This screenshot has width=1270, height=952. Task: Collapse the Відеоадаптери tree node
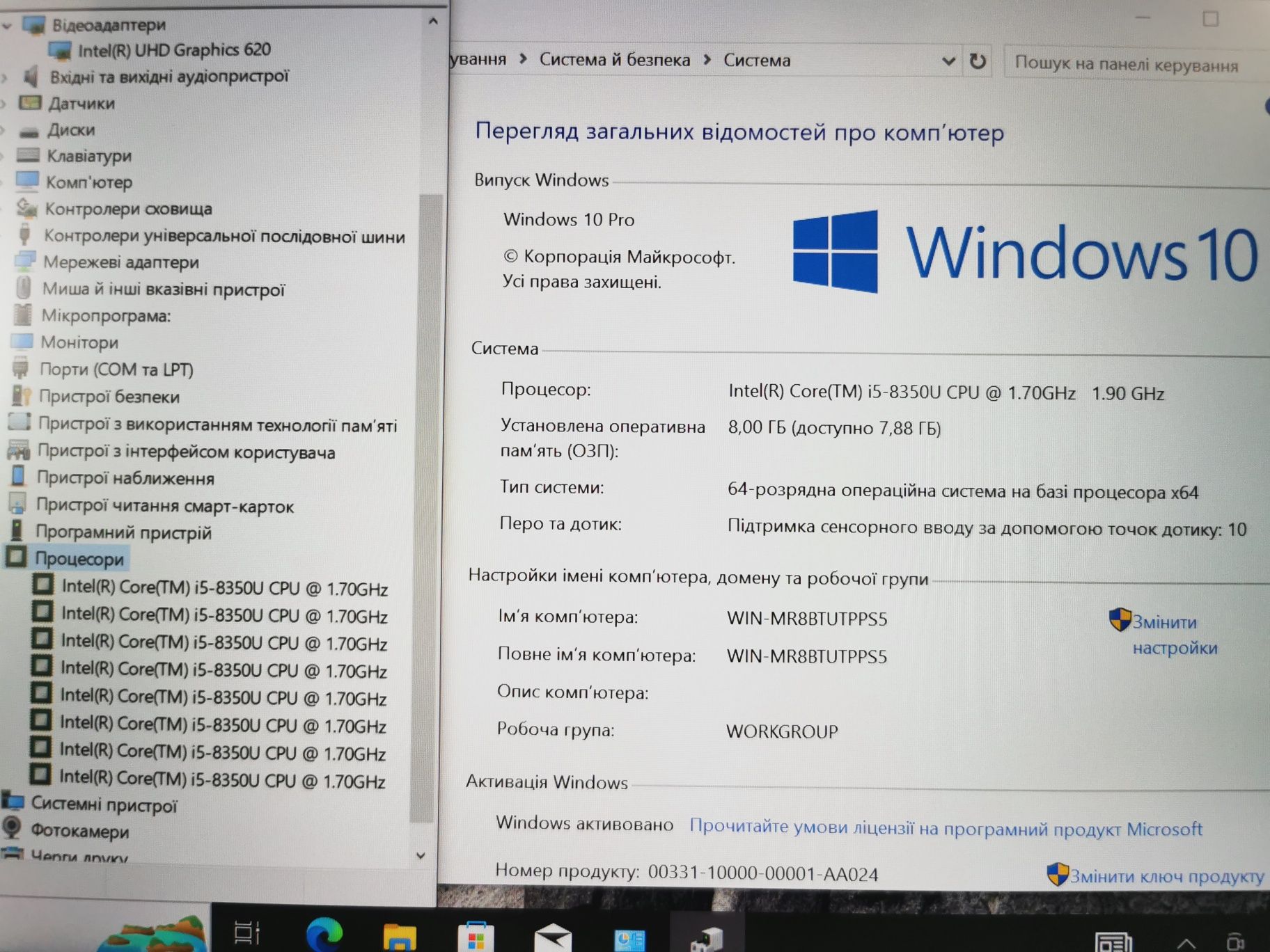(7, 26)
